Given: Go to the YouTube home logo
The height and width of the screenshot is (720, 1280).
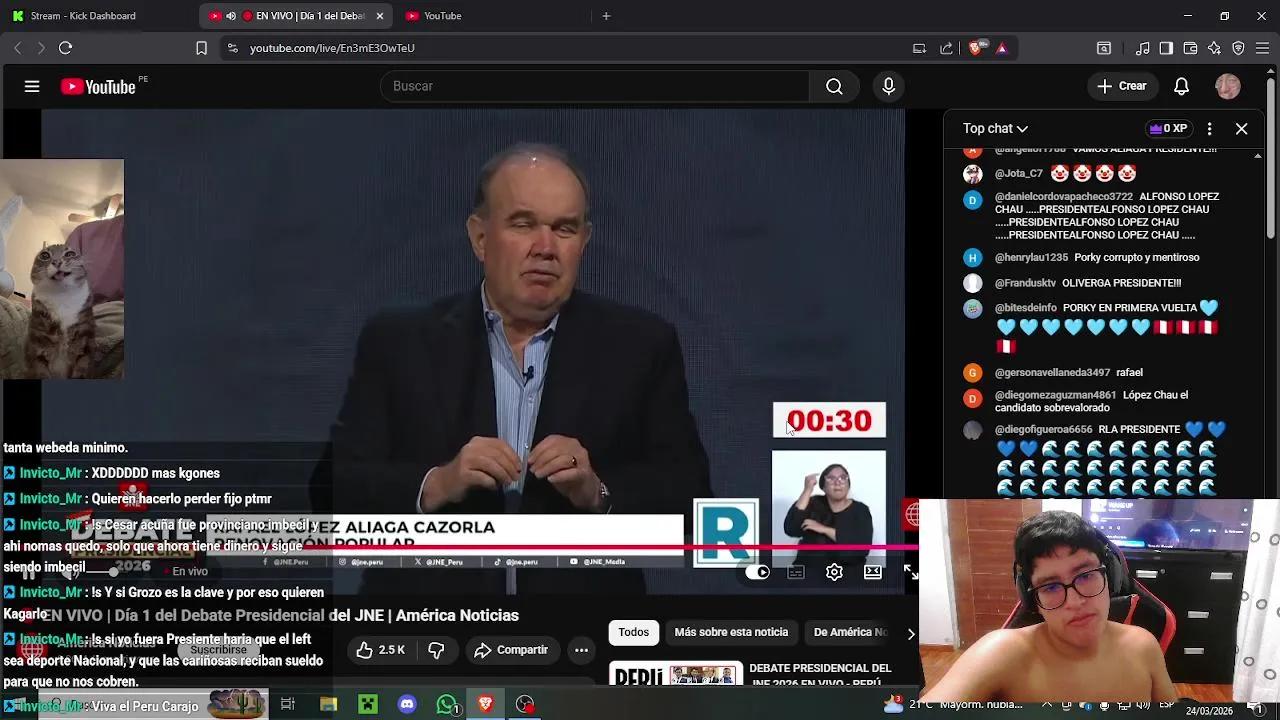Looking at the screenshot, I should point(98,87).
